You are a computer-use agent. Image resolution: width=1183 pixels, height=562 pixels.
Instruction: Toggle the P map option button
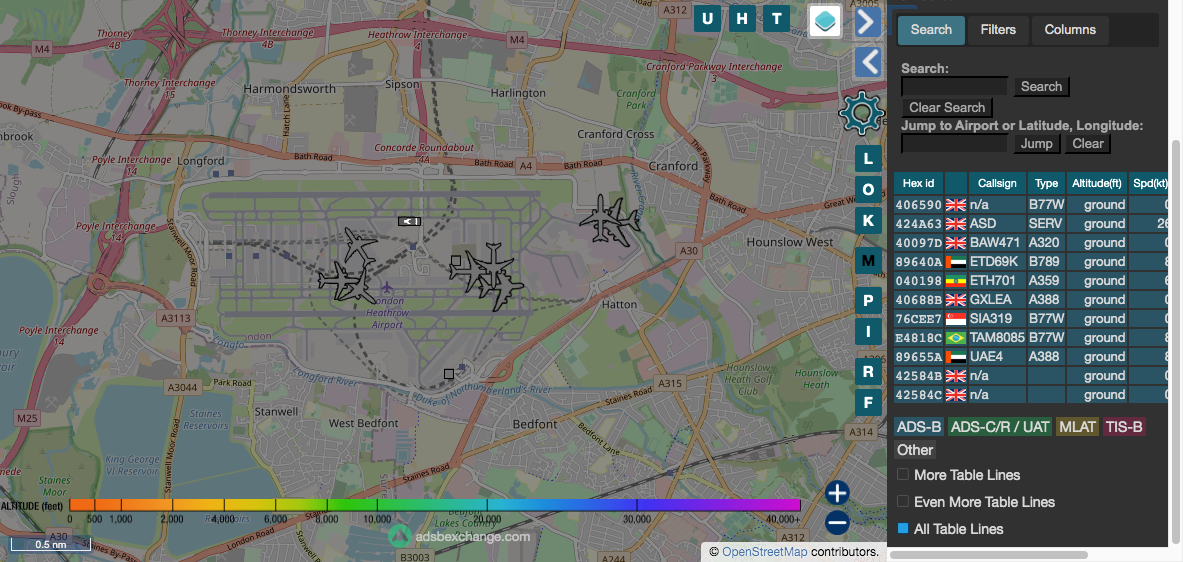tap(868, 301)
